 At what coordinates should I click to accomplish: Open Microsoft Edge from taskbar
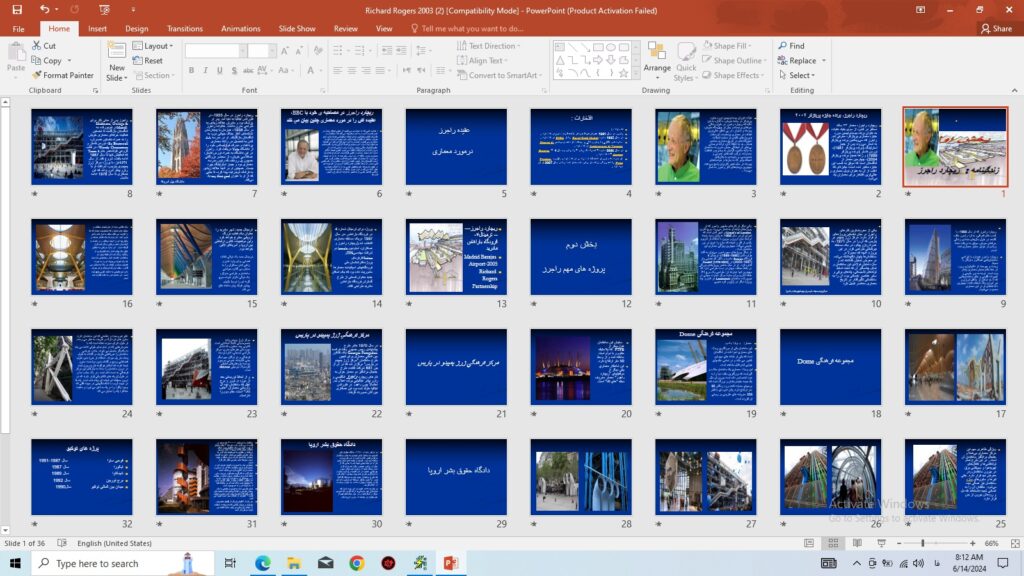point(263,563)
